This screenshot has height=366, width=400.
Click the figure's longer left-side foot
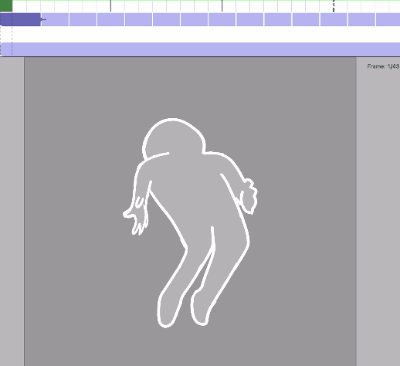[x=168, y=308]
